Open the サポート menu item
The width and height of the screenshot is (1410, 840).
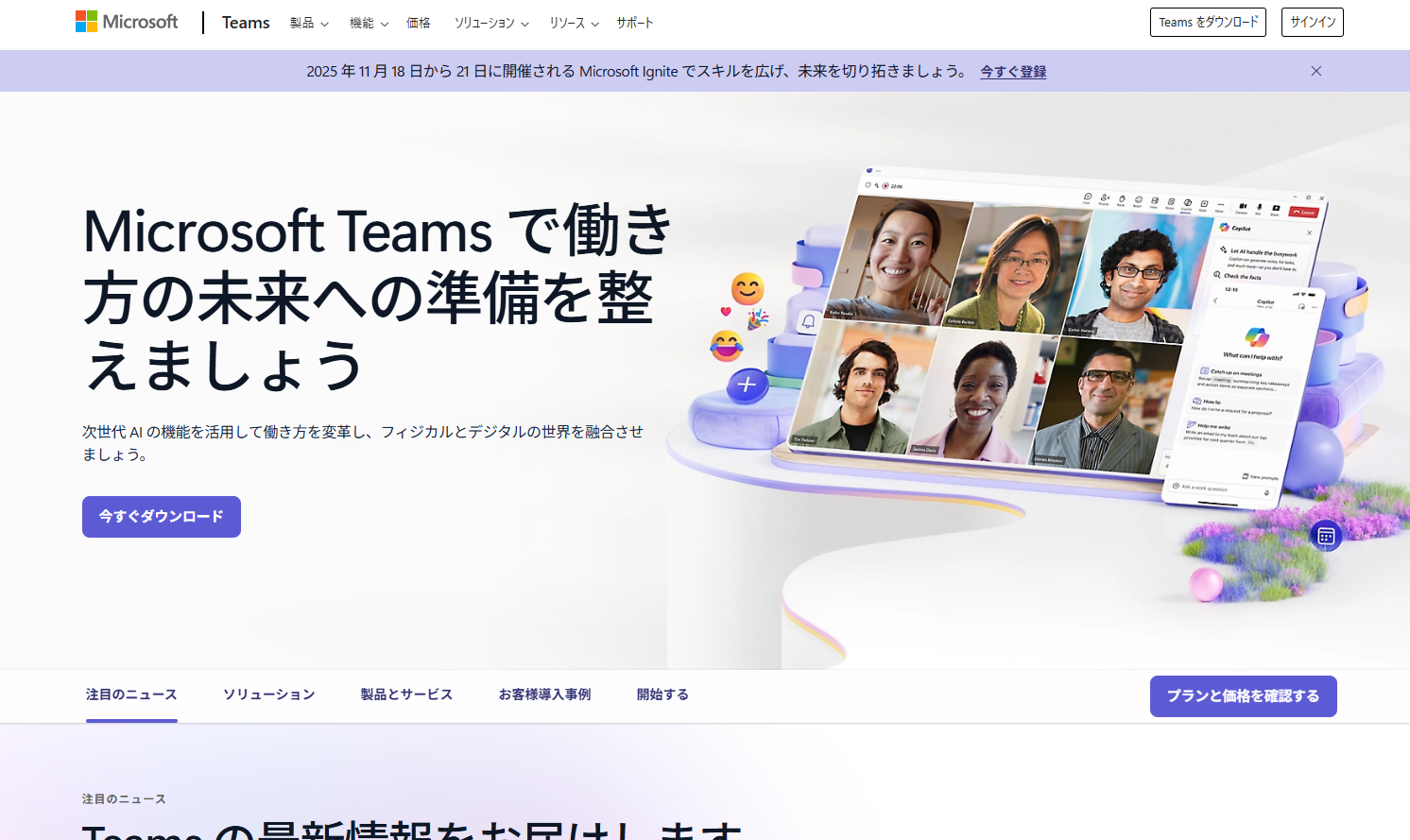634,23
